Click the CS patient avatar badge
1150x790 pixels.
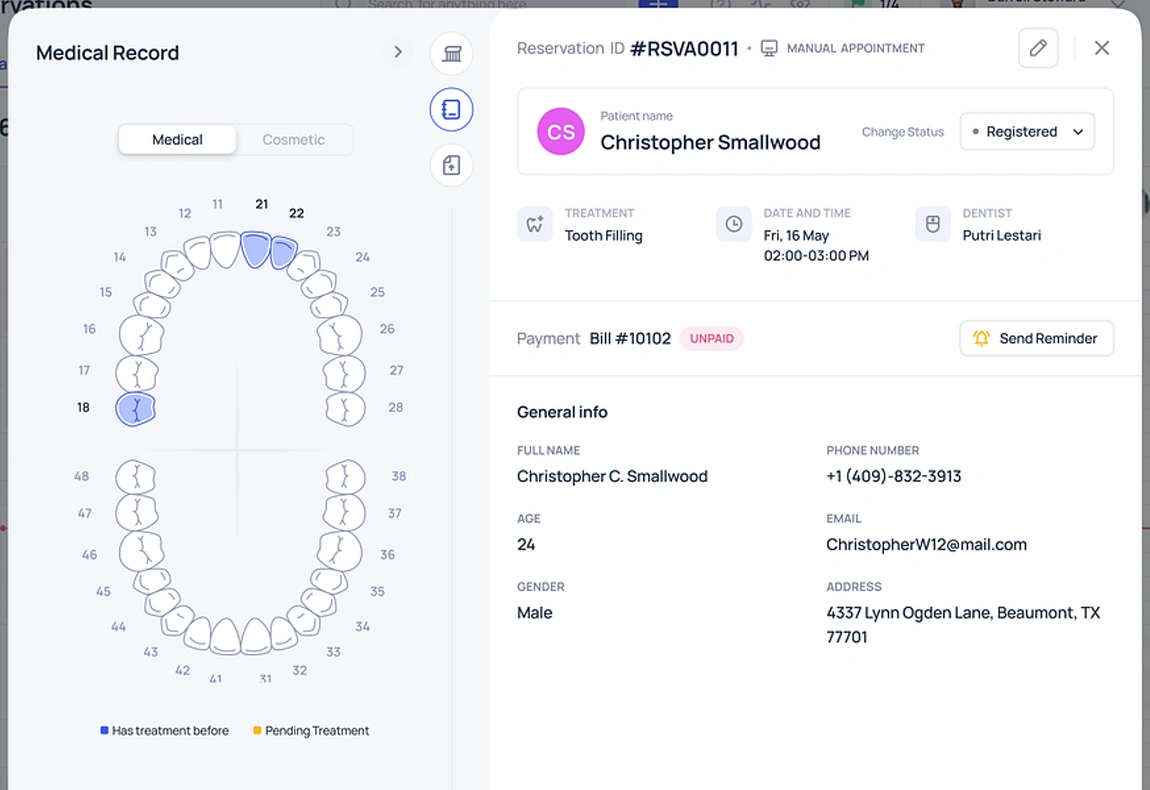click(560, 131)
